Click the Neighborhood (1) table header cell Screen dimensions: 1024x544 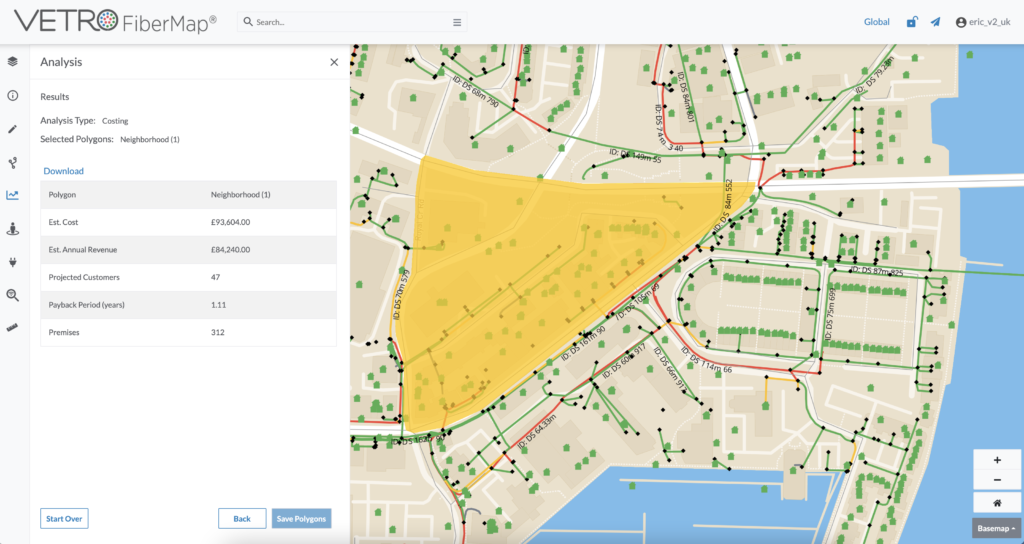pos(240,195)
